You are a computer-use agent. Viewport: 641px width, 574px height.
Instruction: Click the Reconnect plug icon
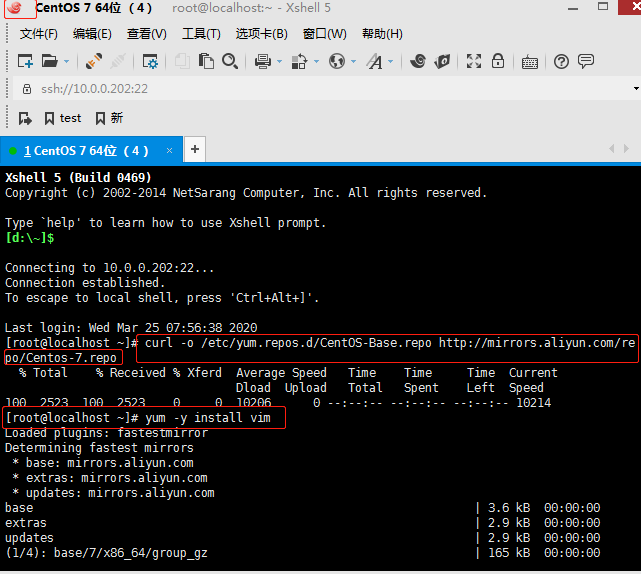pyautogui.click(x=94, y=61)
